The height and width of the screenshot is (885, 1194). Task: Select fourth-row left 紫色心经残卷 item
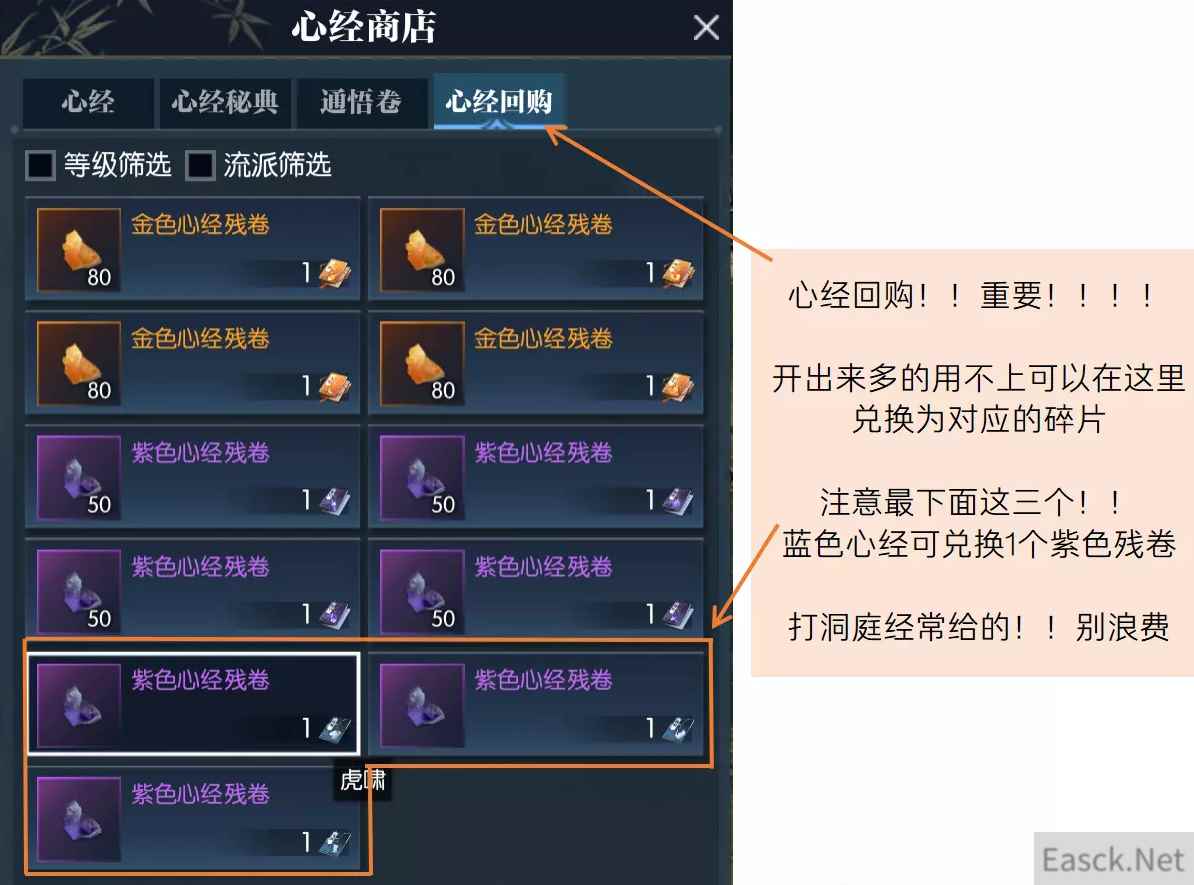pos(193,590)
